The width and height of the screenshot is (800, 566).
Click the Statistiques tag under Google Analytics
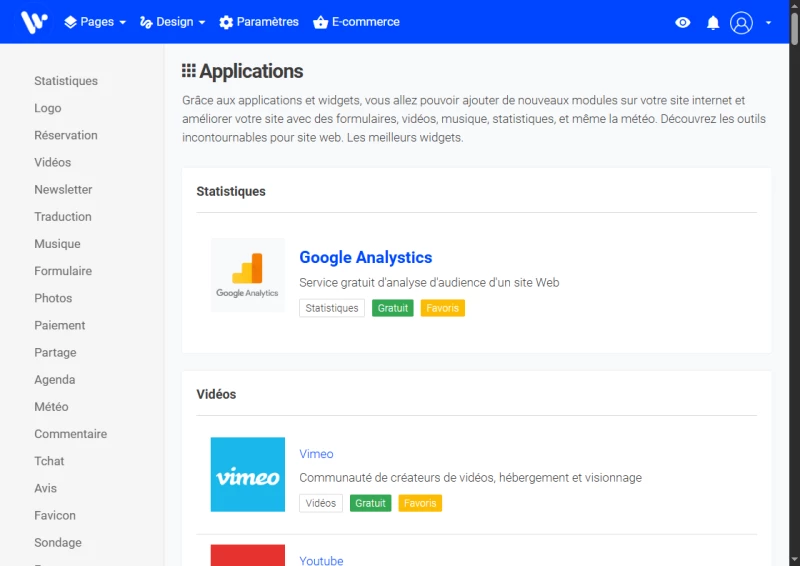pos(332,308)
